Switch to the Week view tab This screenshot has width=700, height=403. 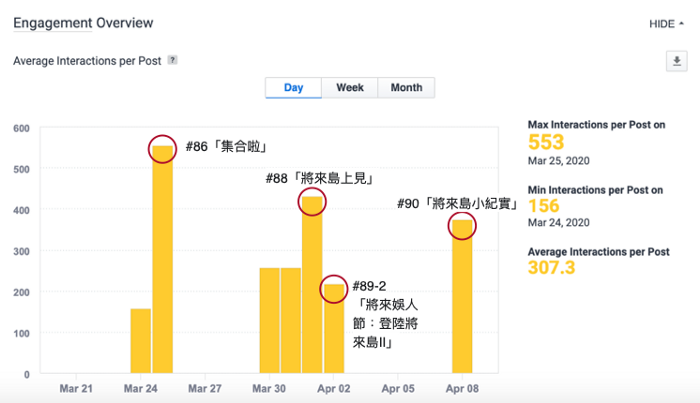350,88
